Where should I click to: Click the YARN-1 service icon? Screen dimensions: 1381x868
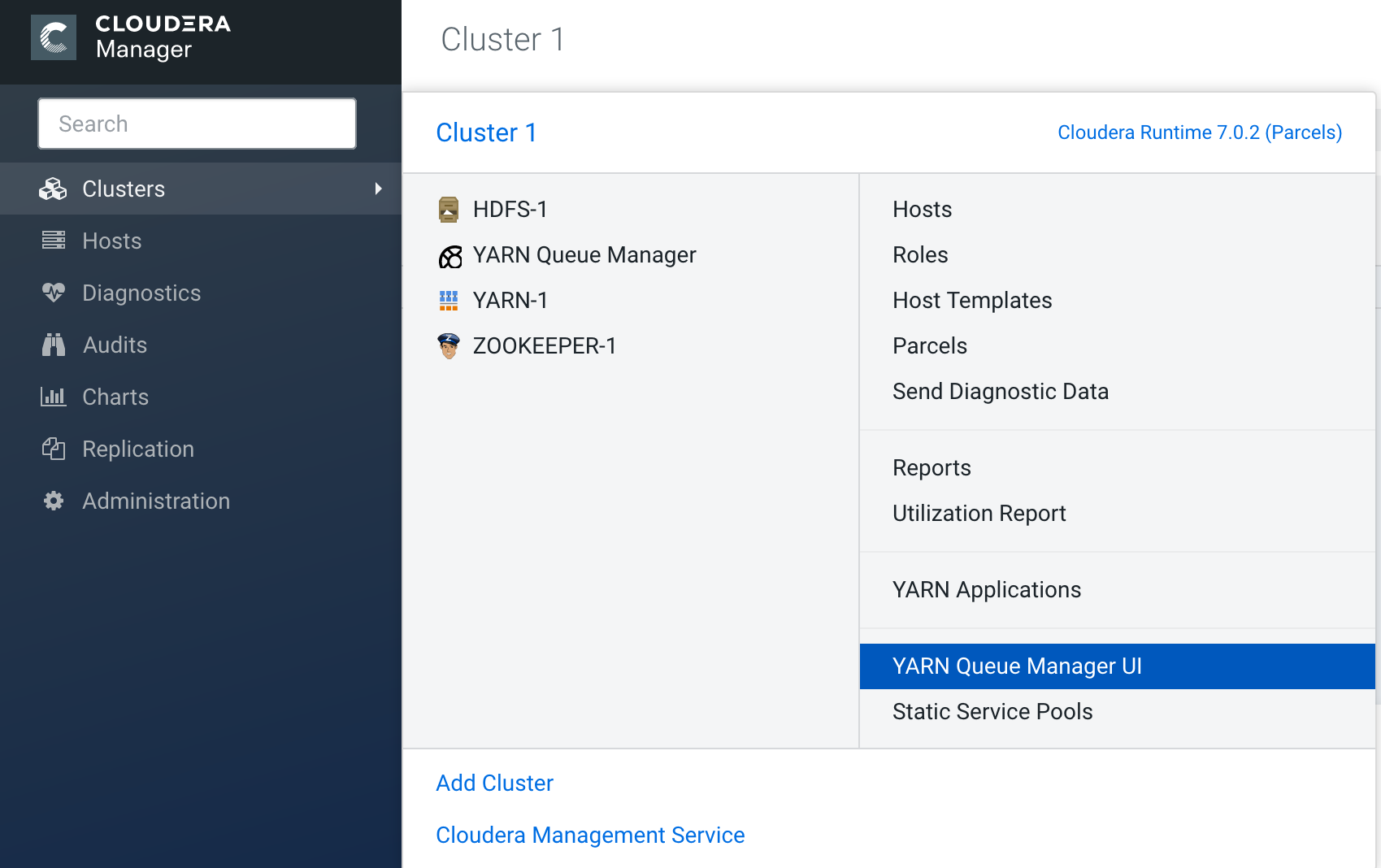449,301
